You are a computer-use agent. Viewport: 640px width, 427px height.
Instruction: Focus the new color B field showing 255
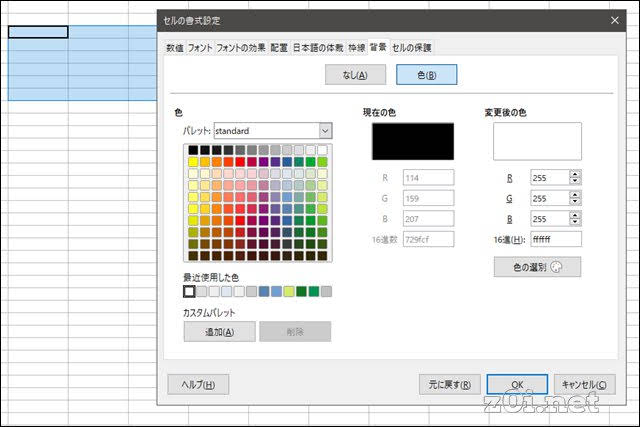(550, 218)
